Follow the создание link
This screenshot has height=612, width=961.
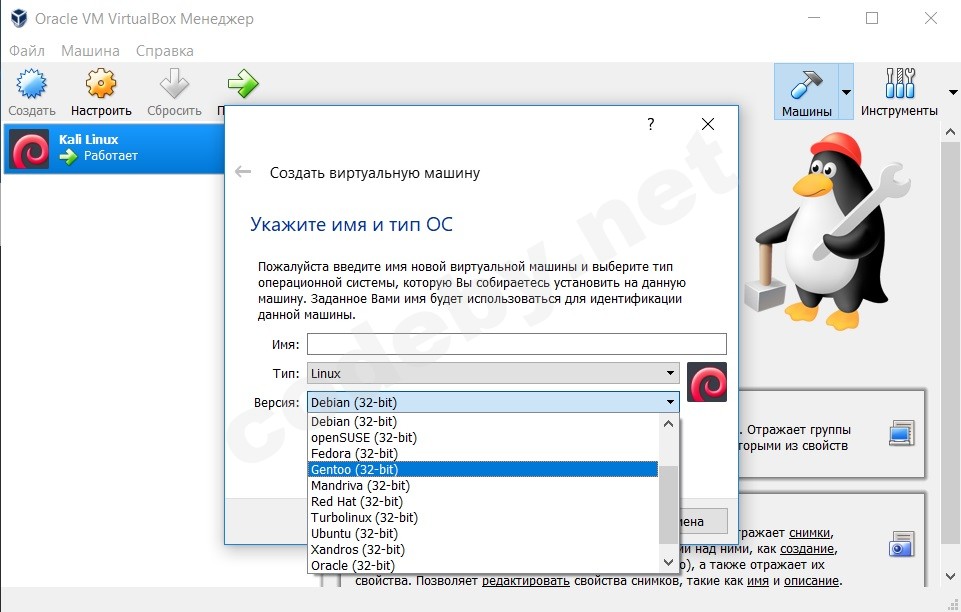pos(807,548)
